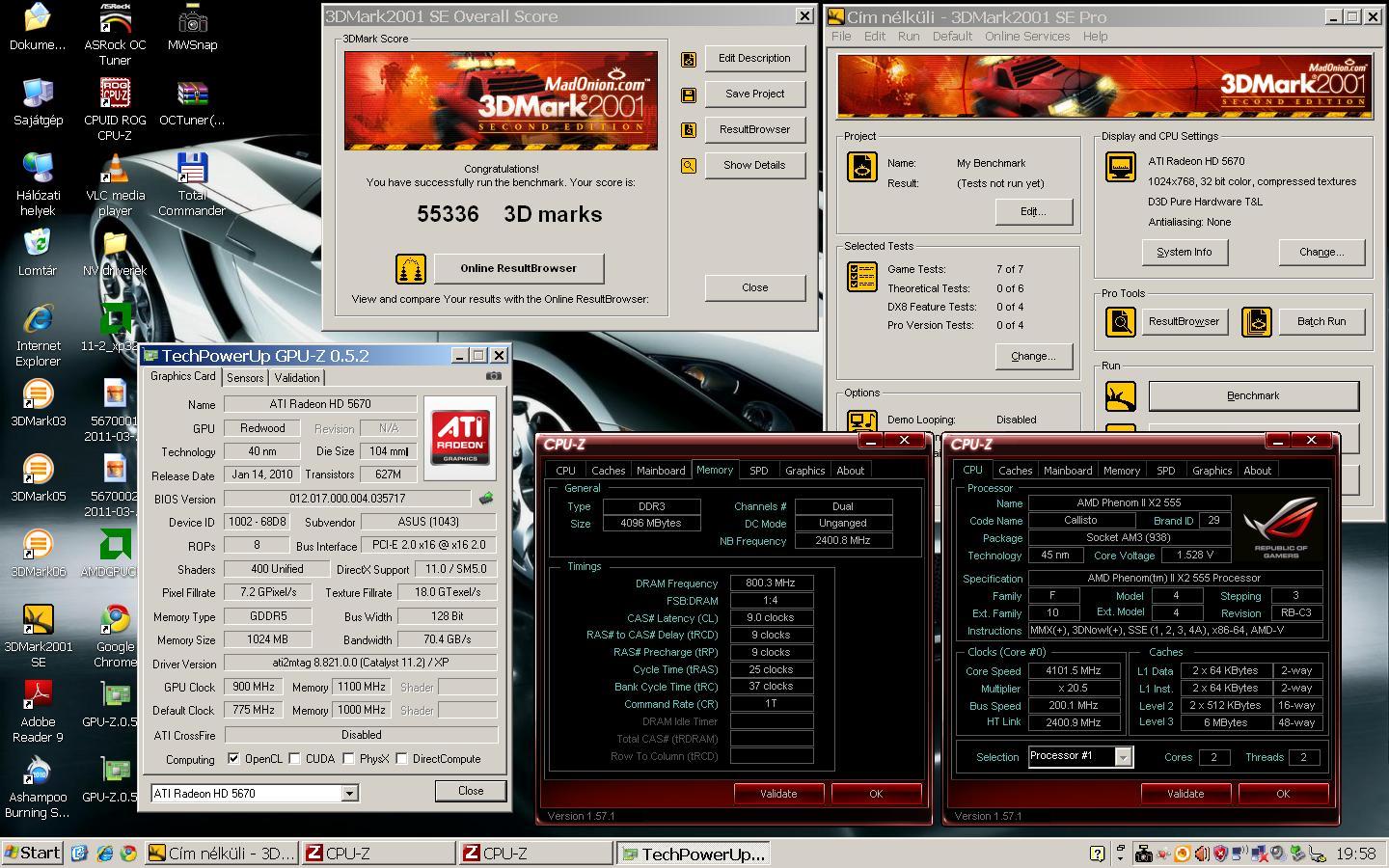This screenshot has width=1389, height=868.
Task: Open 3DMark03 desktop shortcut
Action: coord(38,403)
